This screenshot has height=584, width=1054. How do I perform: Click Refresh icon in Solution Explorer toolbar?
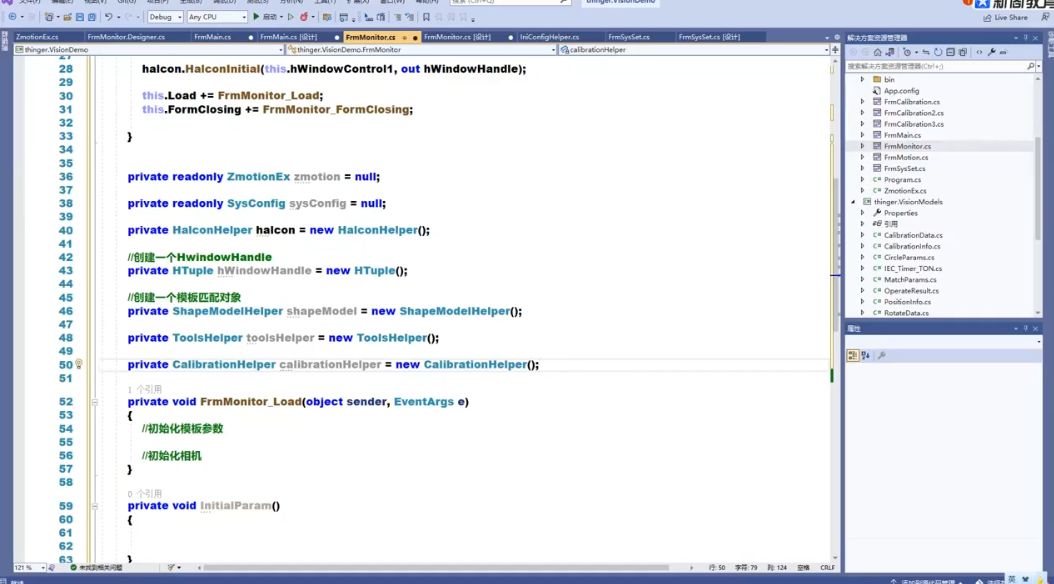tap(936, 52)
